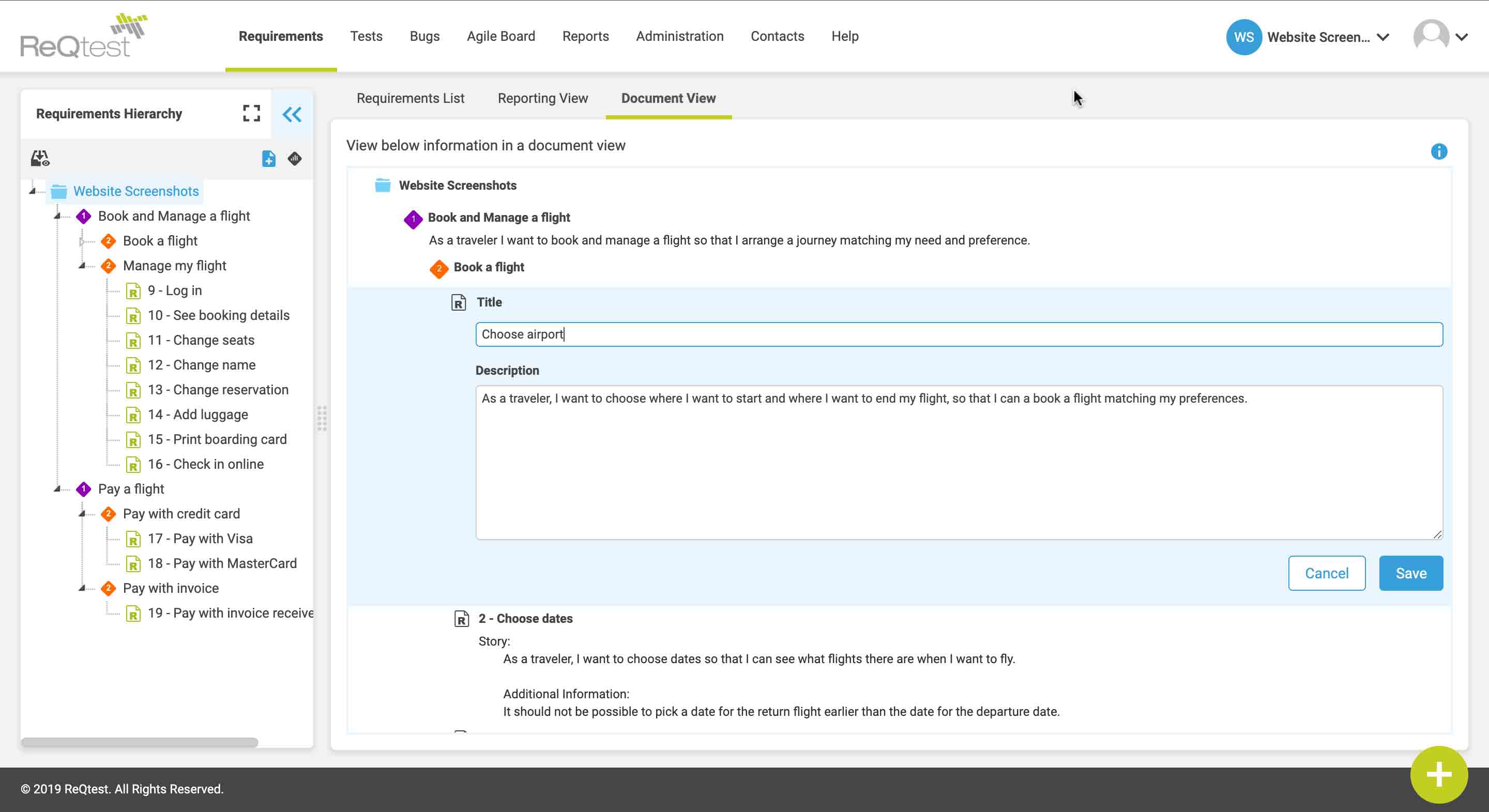
Task: Open the Agile Board menu
Action: pyautogui.click(x=500, y=36)
